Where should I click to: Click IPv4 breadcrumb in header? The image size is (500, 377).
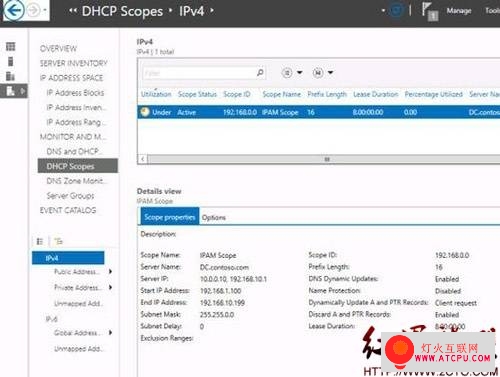coord(191,11)
